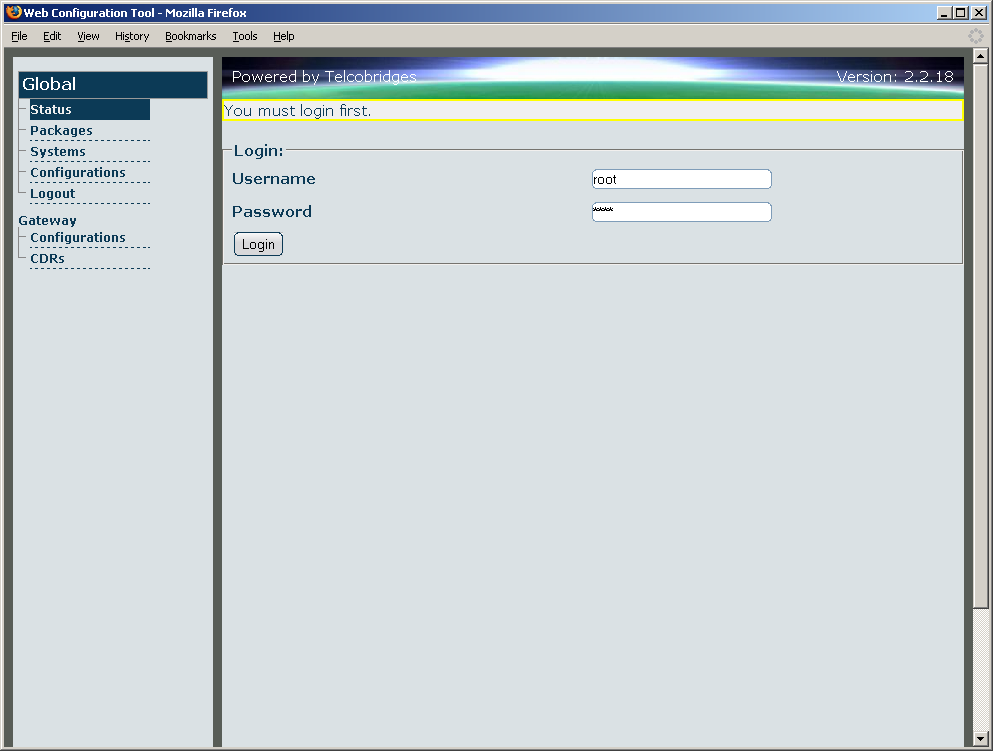Click the 'Powered by Telcobridges' banner text

324,77
